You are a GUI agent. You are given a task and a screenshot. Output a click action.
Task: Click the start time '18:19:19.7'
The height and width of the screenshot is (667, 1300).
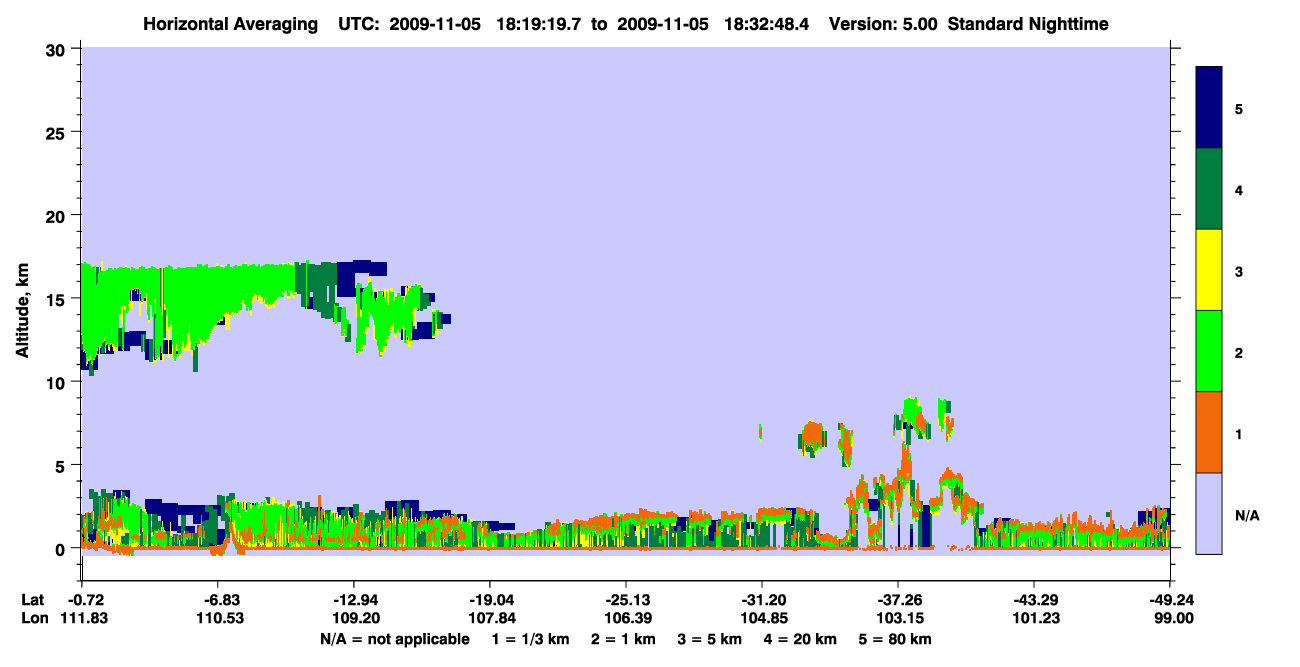[539, 24]
